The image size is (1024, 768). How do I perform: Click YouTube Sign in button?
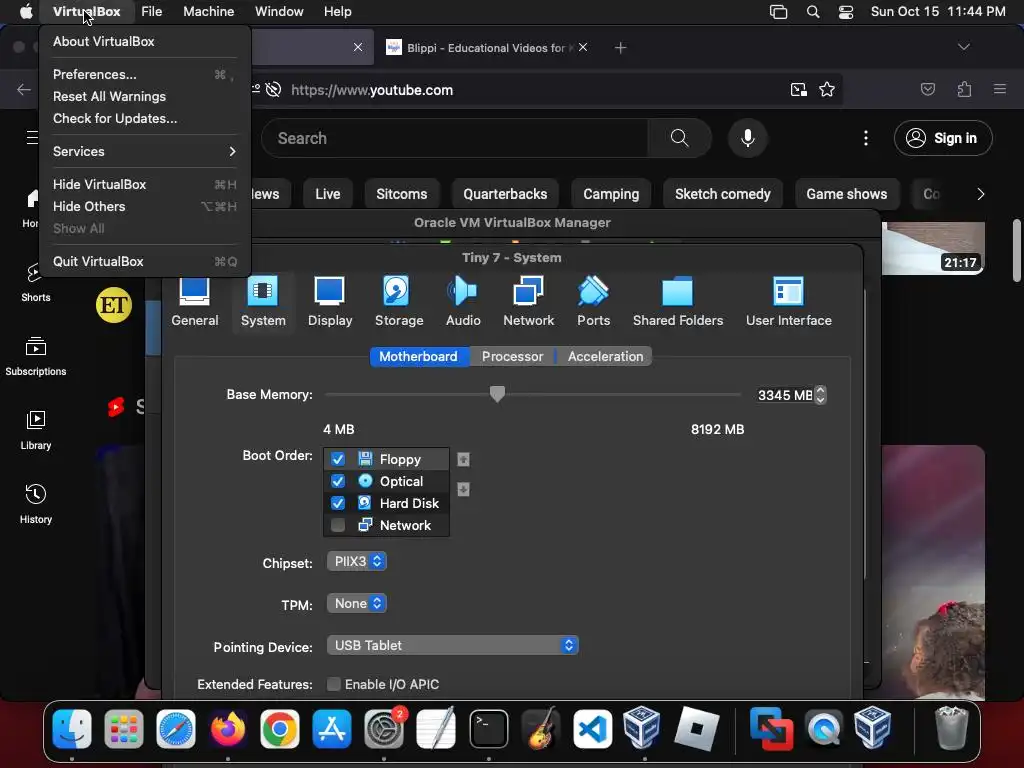pos(943,138)
